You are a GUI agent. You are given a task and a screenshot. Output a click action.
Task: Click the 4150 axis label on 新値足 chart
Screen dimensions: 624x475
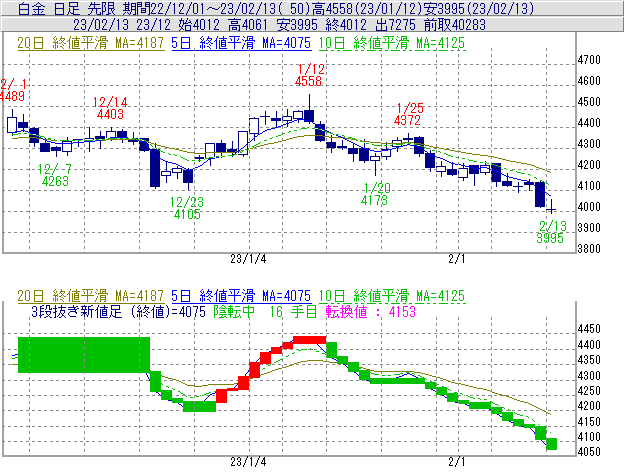pyautogui.click(x=589, y=421)
